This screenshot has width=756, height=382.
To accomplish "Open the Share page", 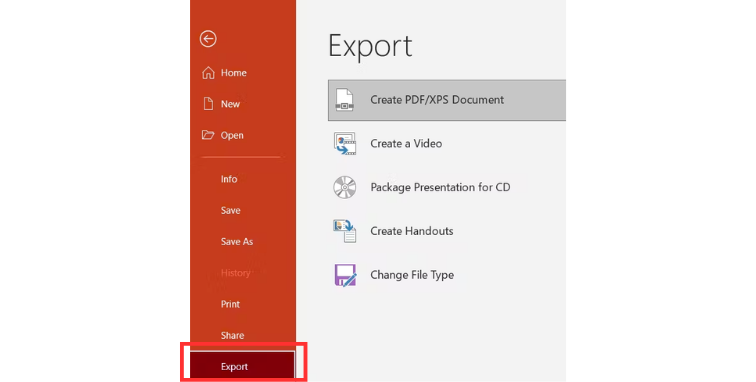I will tap(232, 336).
